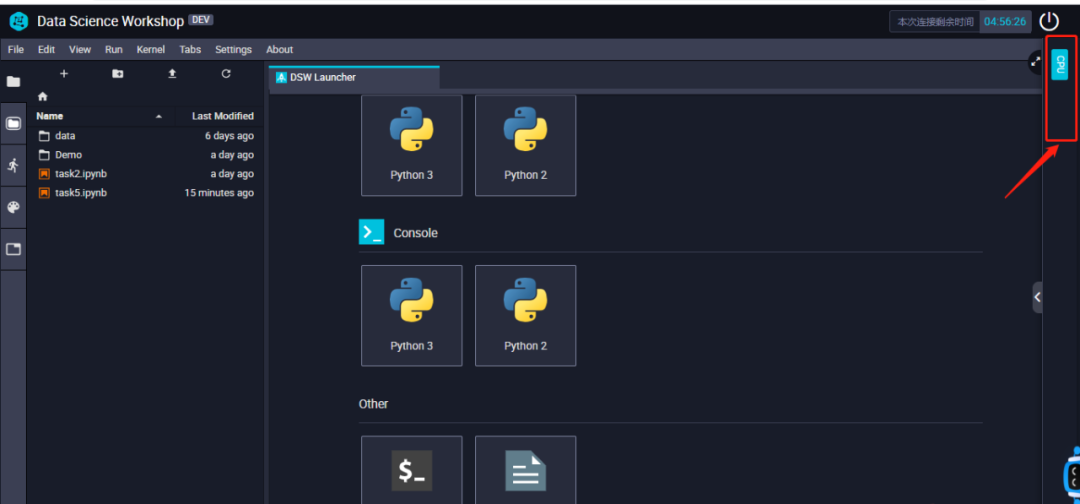Create a new Text File from Other
The width and height of the screenshot is (1080, 504).
point(526,470)
